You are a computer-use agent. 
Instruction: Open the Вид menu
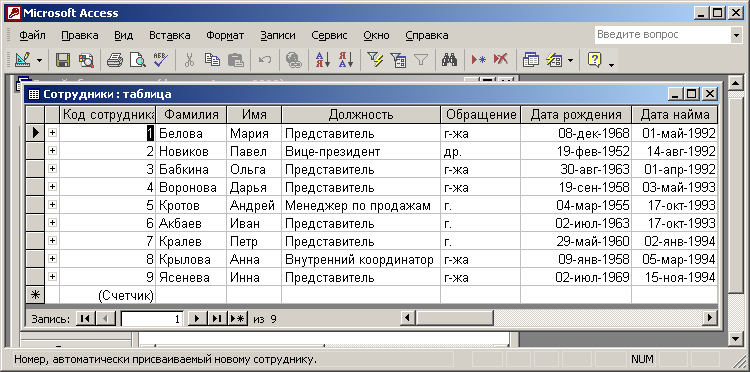tap(124, 35)
